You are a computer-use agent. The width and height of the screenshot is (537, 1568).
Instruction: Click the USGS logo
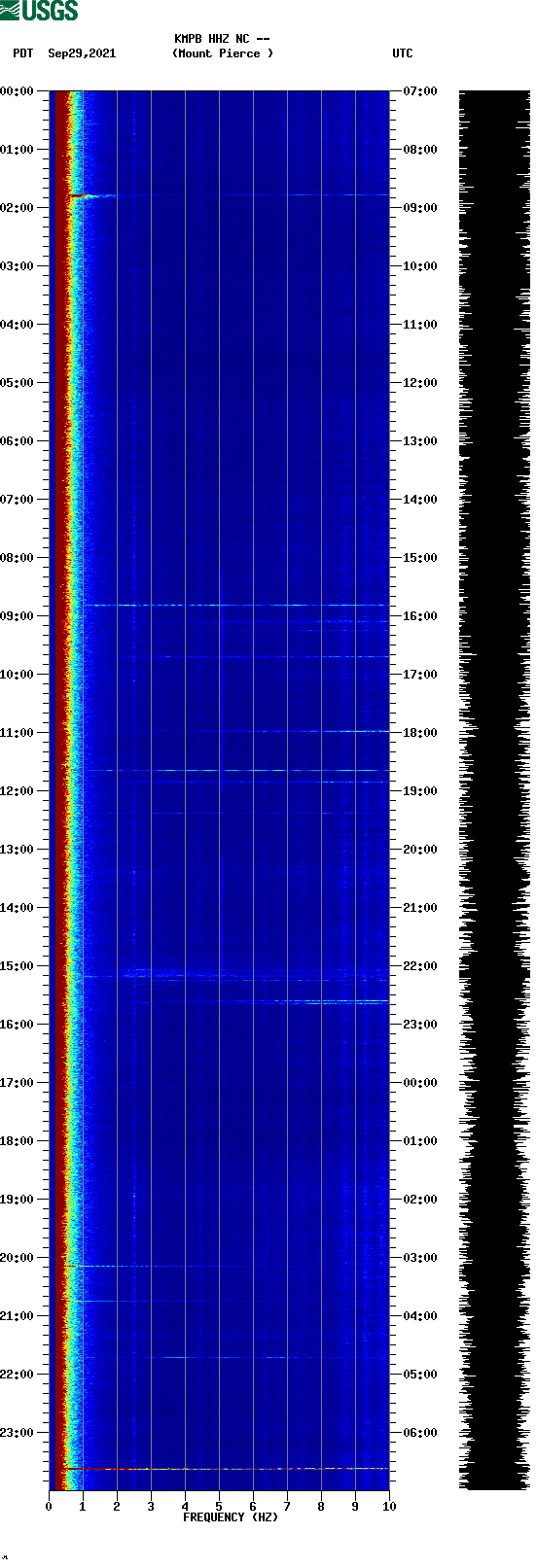(x=39, y=11)
